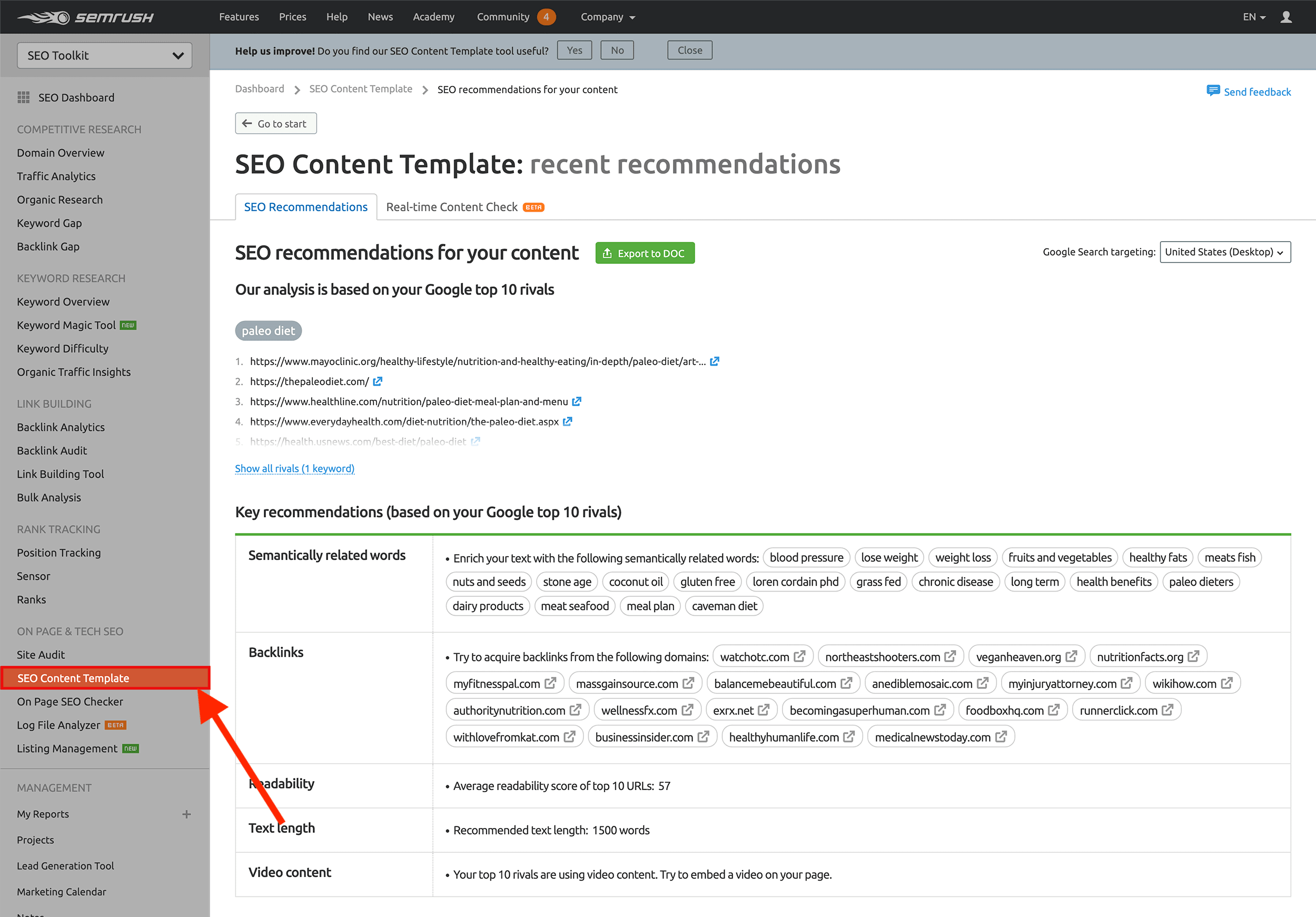Select No for tool usefulness survey
The height and width of the screenshot is (917, 1316).
tap(616, 50)
